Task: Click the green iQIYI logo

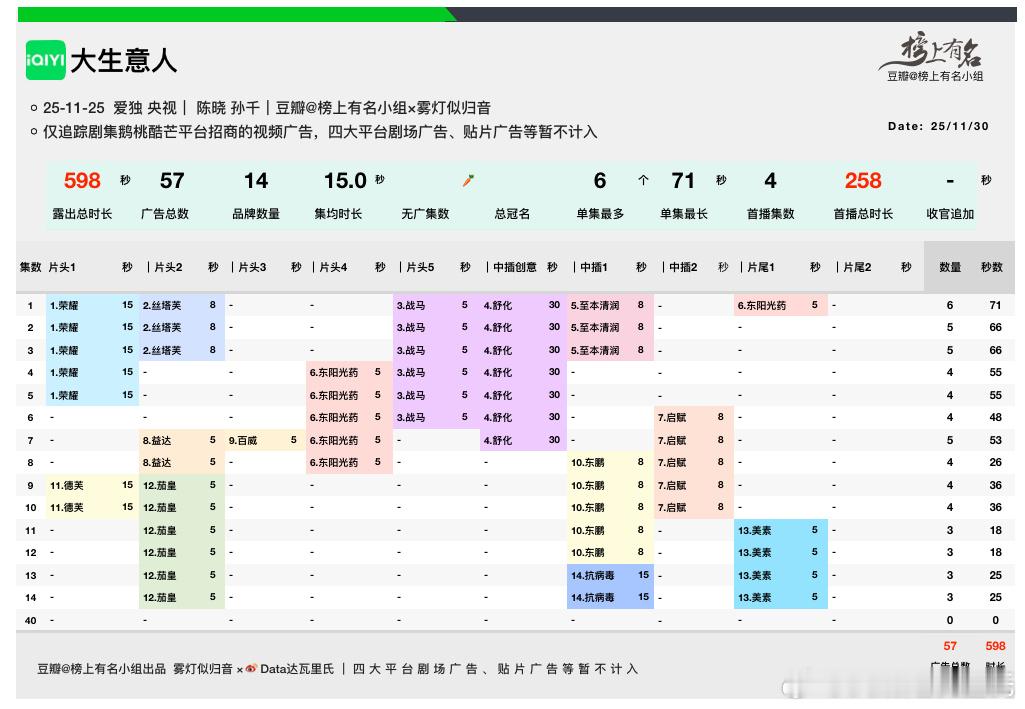Action: tap(46, 60)
